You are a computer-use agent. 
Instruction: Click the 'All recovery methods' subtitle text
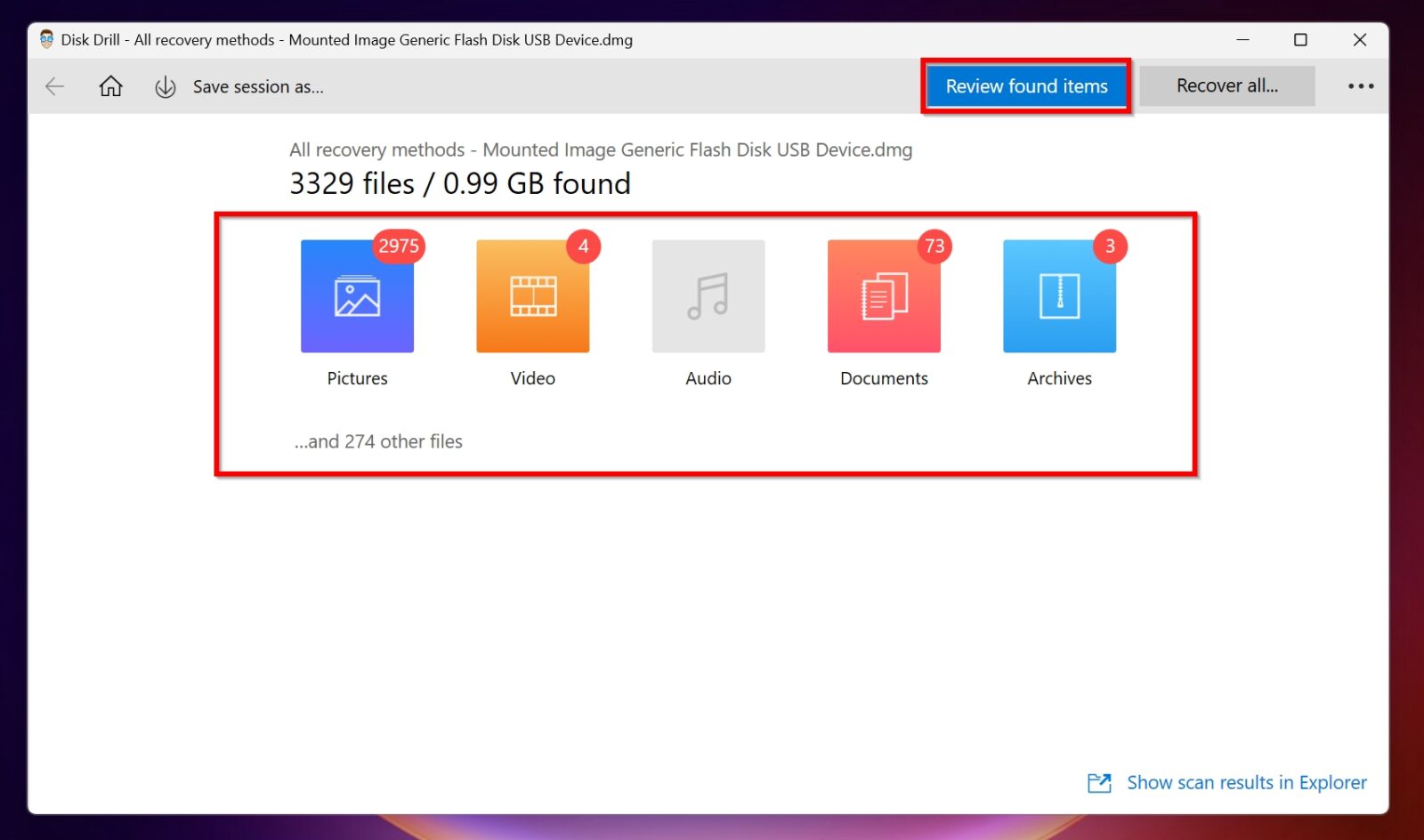click(601, 149)
